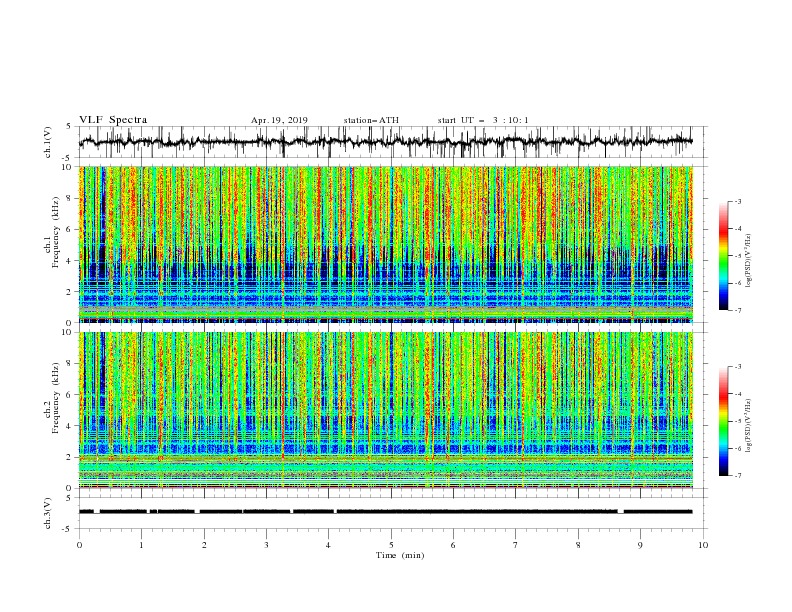Click the ch.2 spectrogram color scale bar
This screenshot has height=612, width=792.
pyautogui.click(x=723, y=421)
